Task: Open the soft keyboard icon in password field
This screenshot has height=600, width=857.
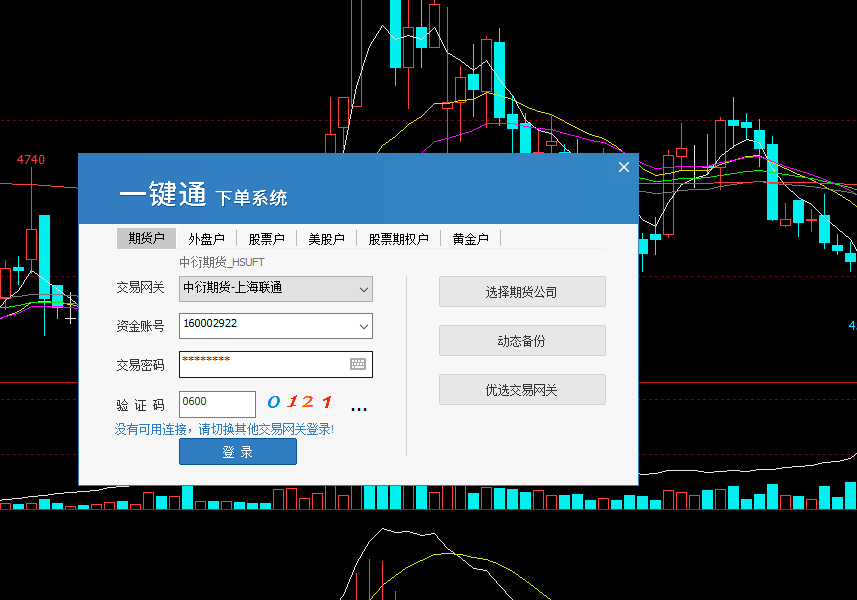Action: 358,364
